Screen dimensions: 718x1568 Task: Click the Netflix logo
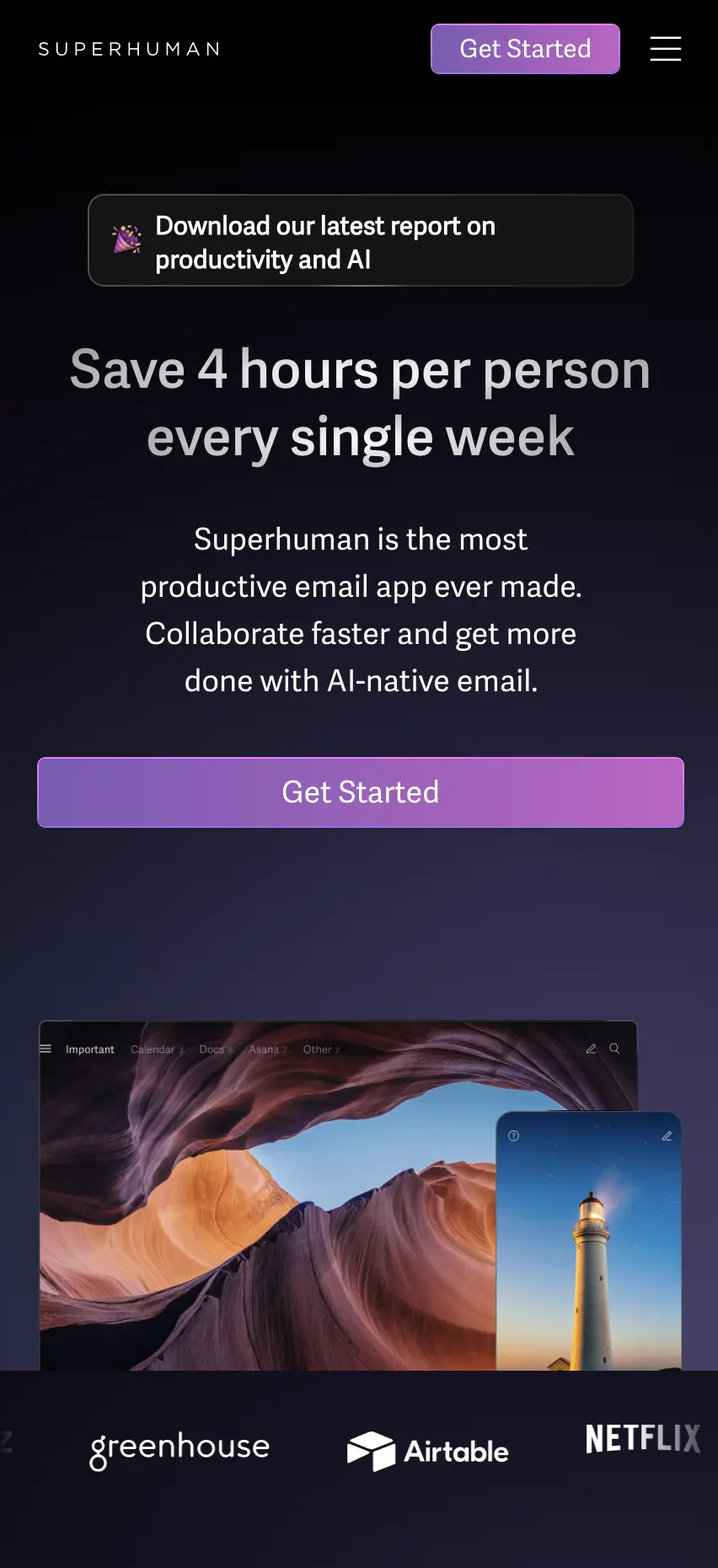643,1438
